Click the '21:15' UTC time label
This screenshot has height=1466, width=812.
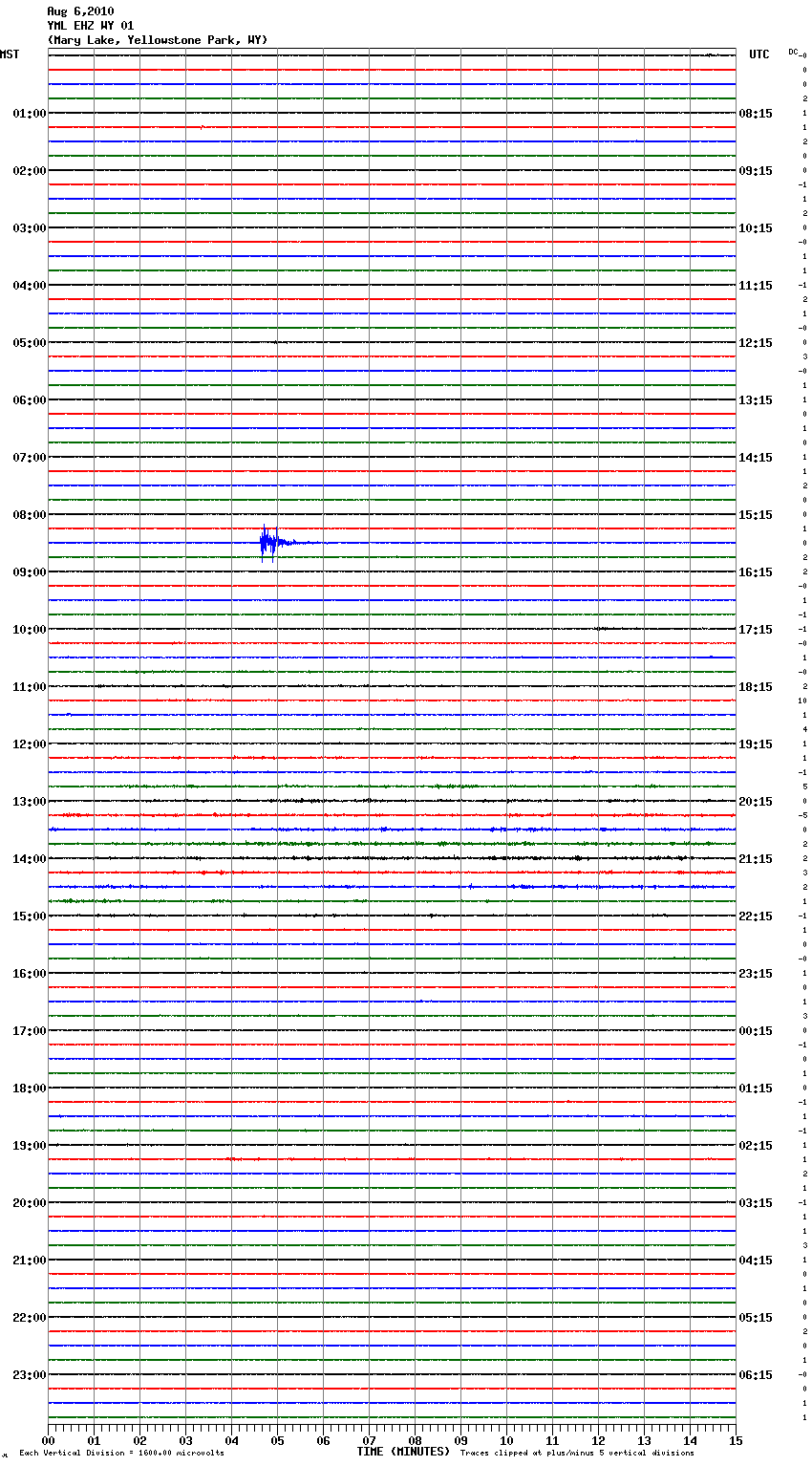tap(756, 859)
